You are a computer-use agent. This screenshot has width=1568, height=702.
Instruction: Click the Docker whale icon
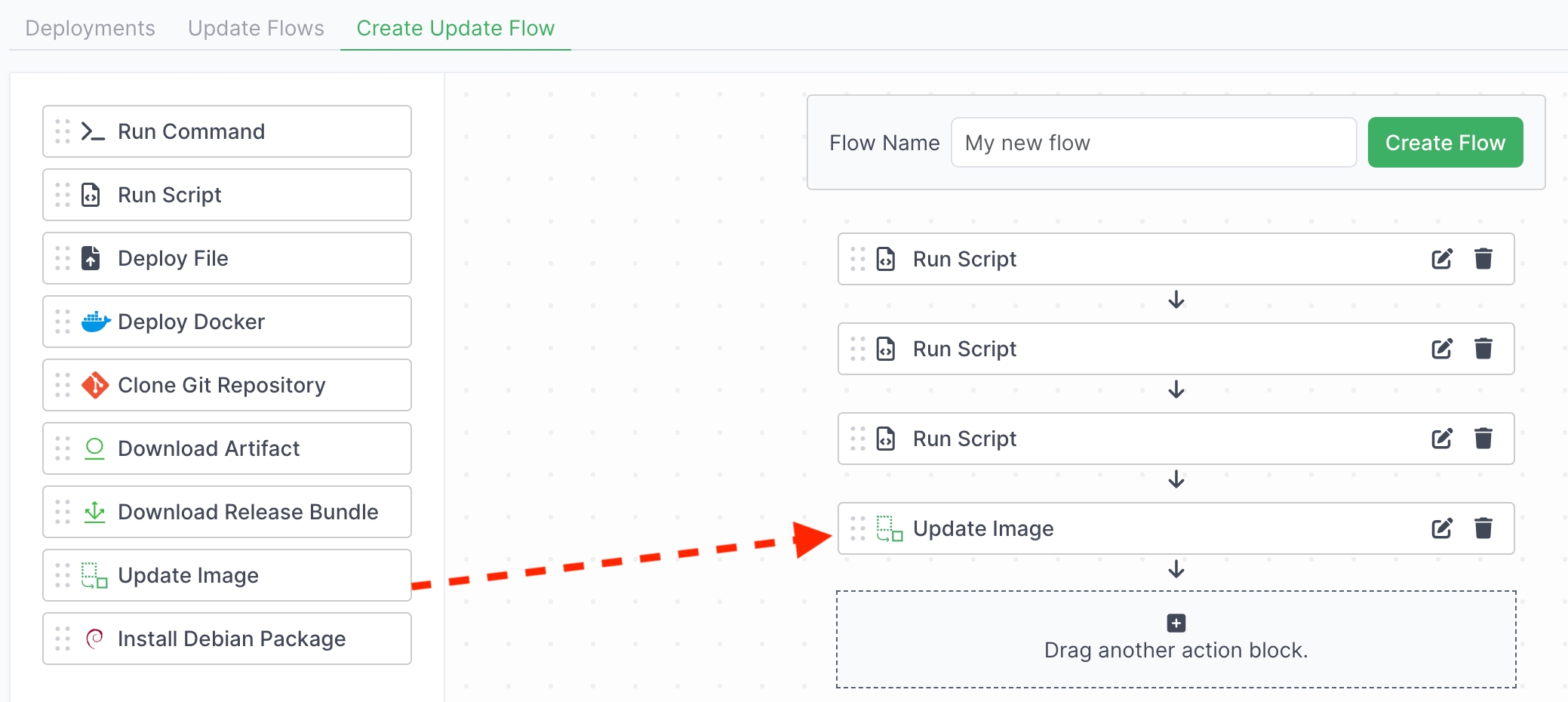95,322
